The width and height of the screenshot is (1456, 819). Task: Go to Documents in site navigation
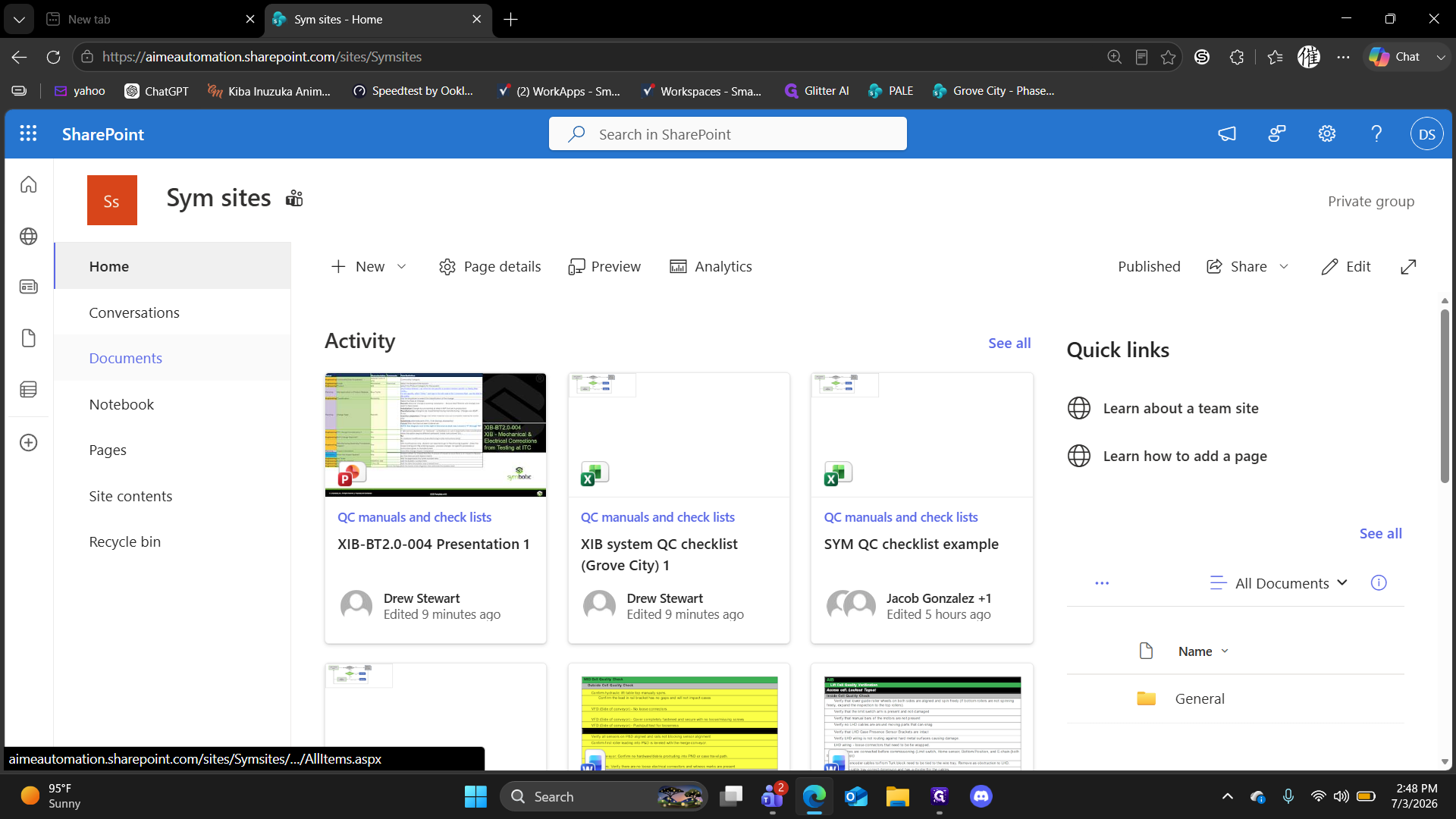click(x=126, y=358)
